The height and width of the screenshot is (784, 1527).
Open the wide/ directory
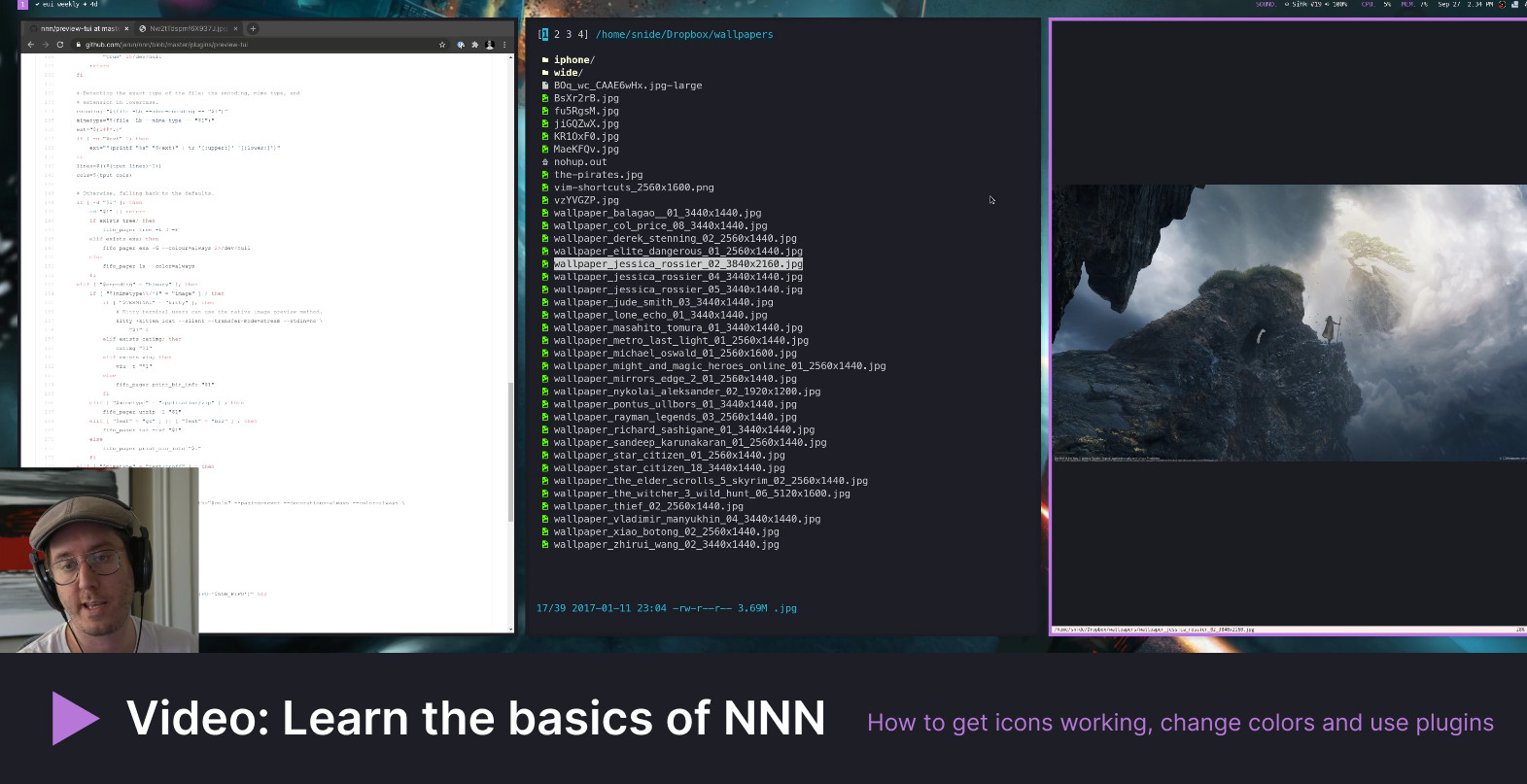pos(568,73)
